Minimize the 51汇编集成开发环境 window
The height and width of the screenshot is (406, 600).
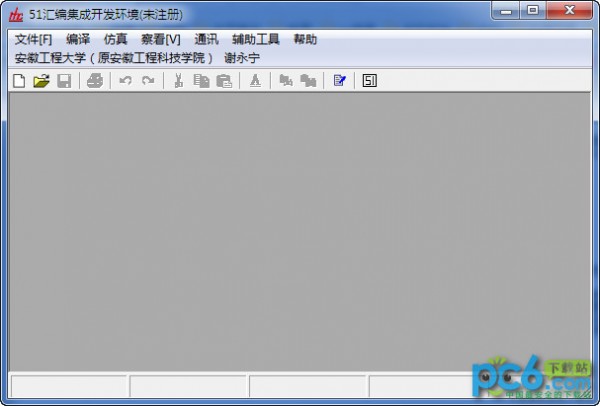(x=505, y=11)
